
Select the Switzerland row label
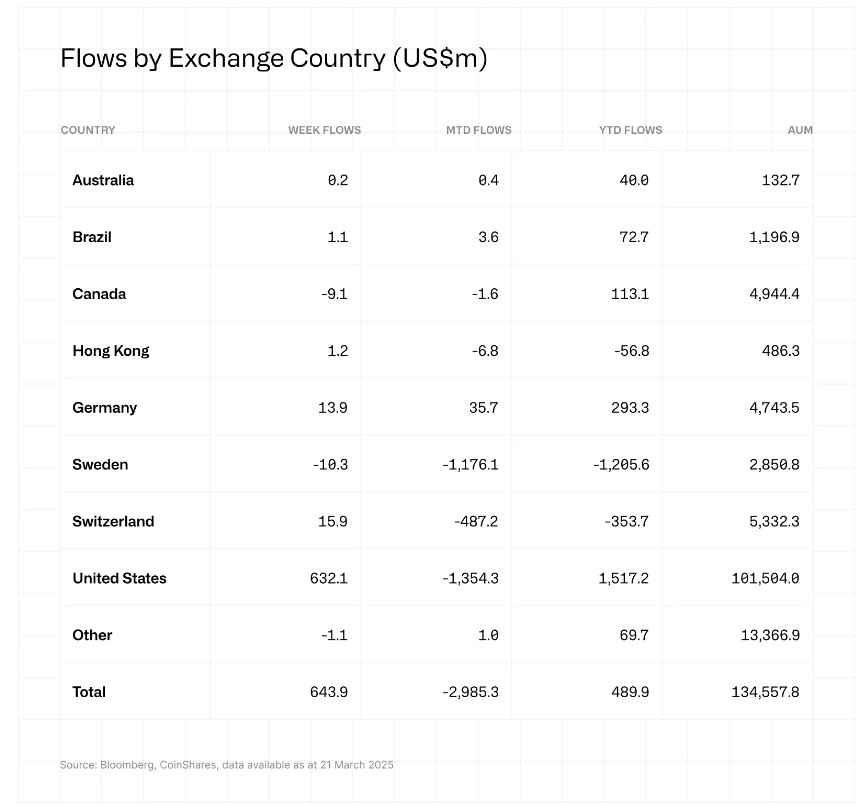tap(112, 522)
